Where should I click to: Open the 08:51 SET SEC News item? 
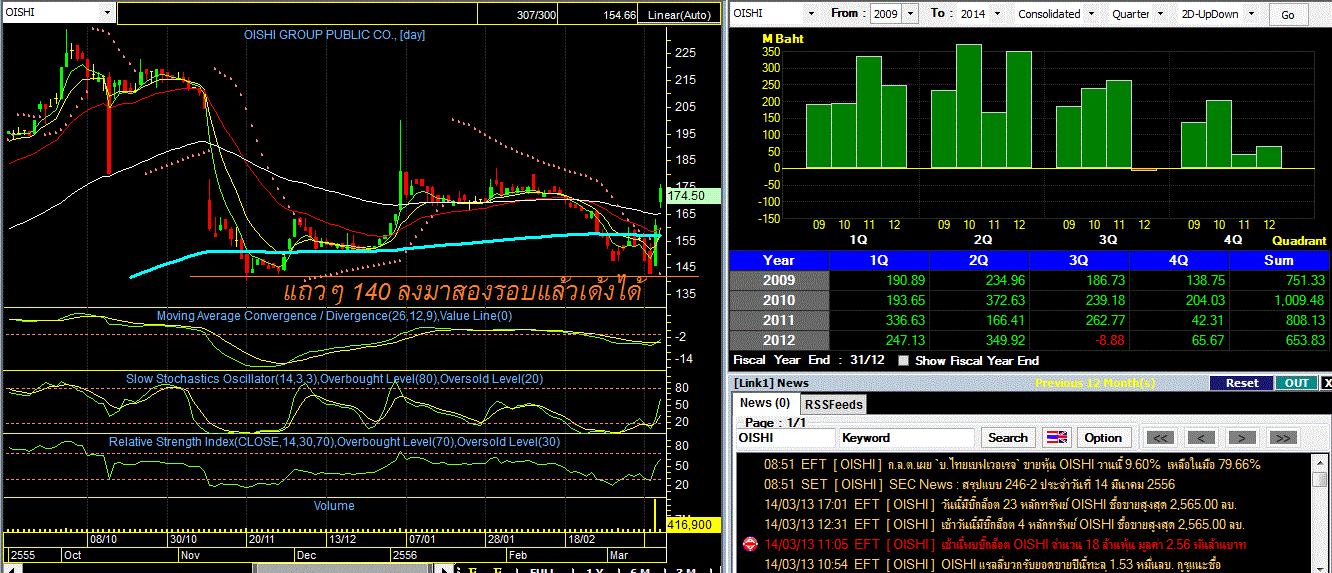point(970,484)
